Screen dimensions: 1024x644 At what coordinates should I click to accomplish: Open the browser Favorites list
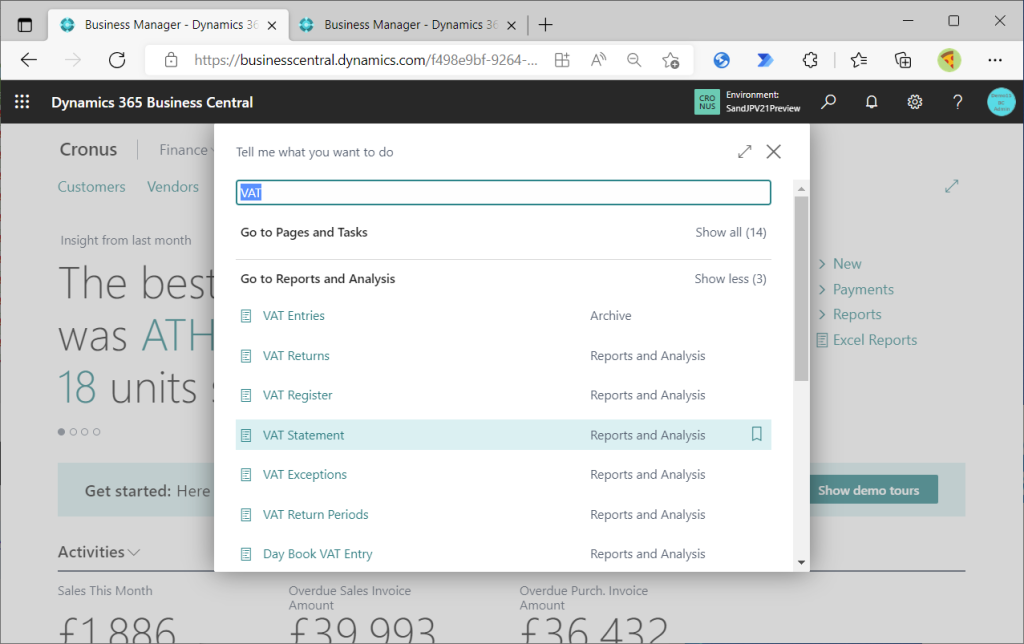[859, 60]
